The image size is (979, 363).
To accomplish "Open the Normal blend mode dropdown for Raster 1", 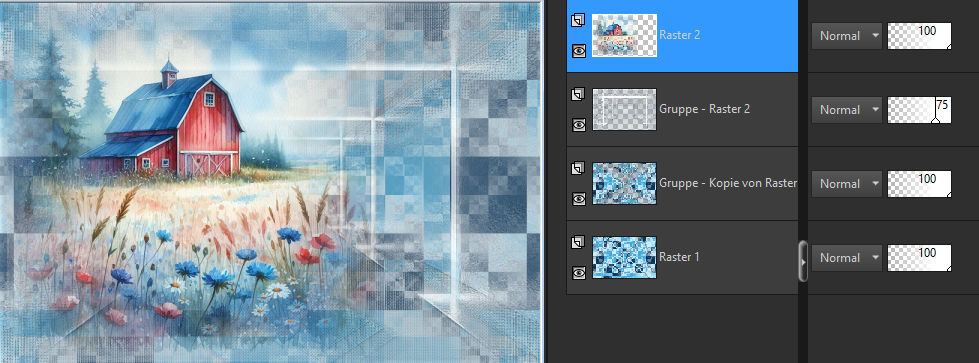I will [847, 257].
